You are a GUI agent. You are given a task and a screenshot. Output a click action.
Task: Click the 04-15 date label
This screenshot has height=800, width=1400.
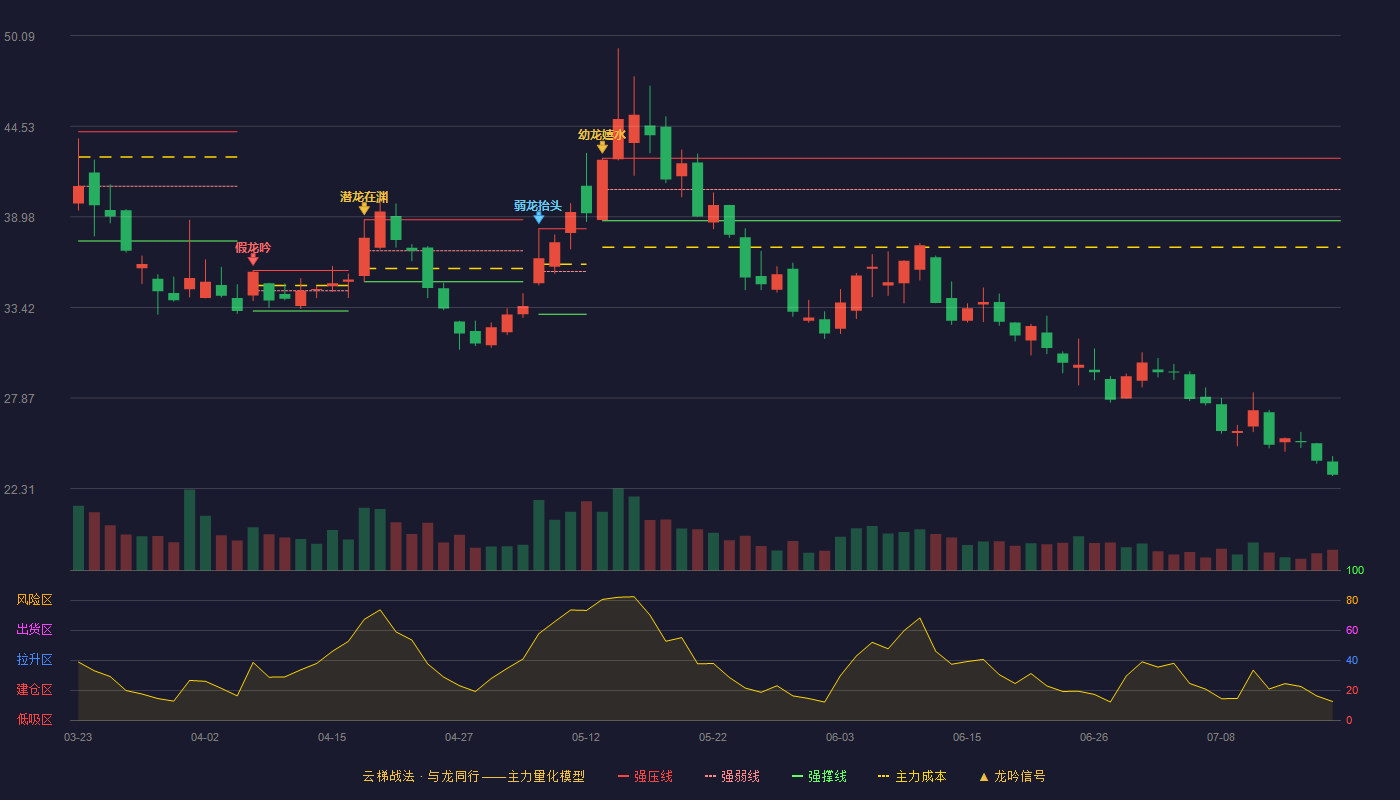pyautogui.click(x=332, y=737)
